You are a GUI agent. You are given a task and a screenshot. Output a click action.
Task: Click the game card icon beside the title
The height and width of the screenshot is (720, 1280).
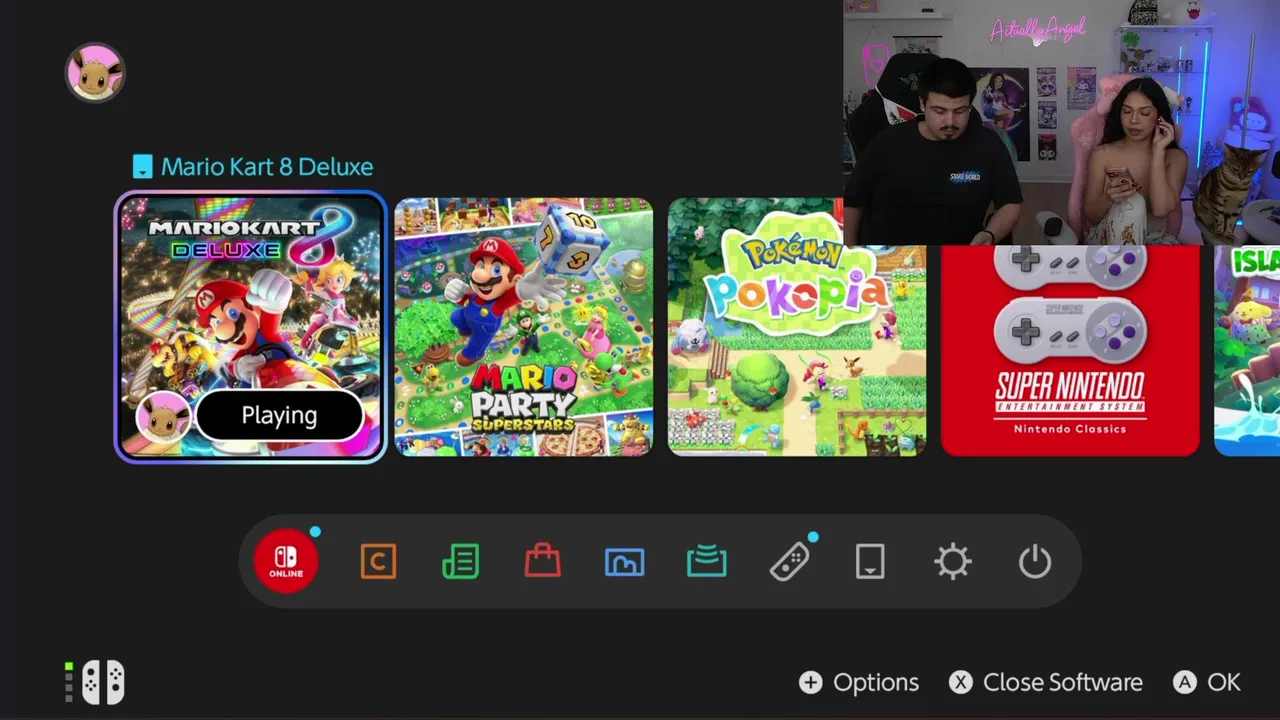coord(143,167)
